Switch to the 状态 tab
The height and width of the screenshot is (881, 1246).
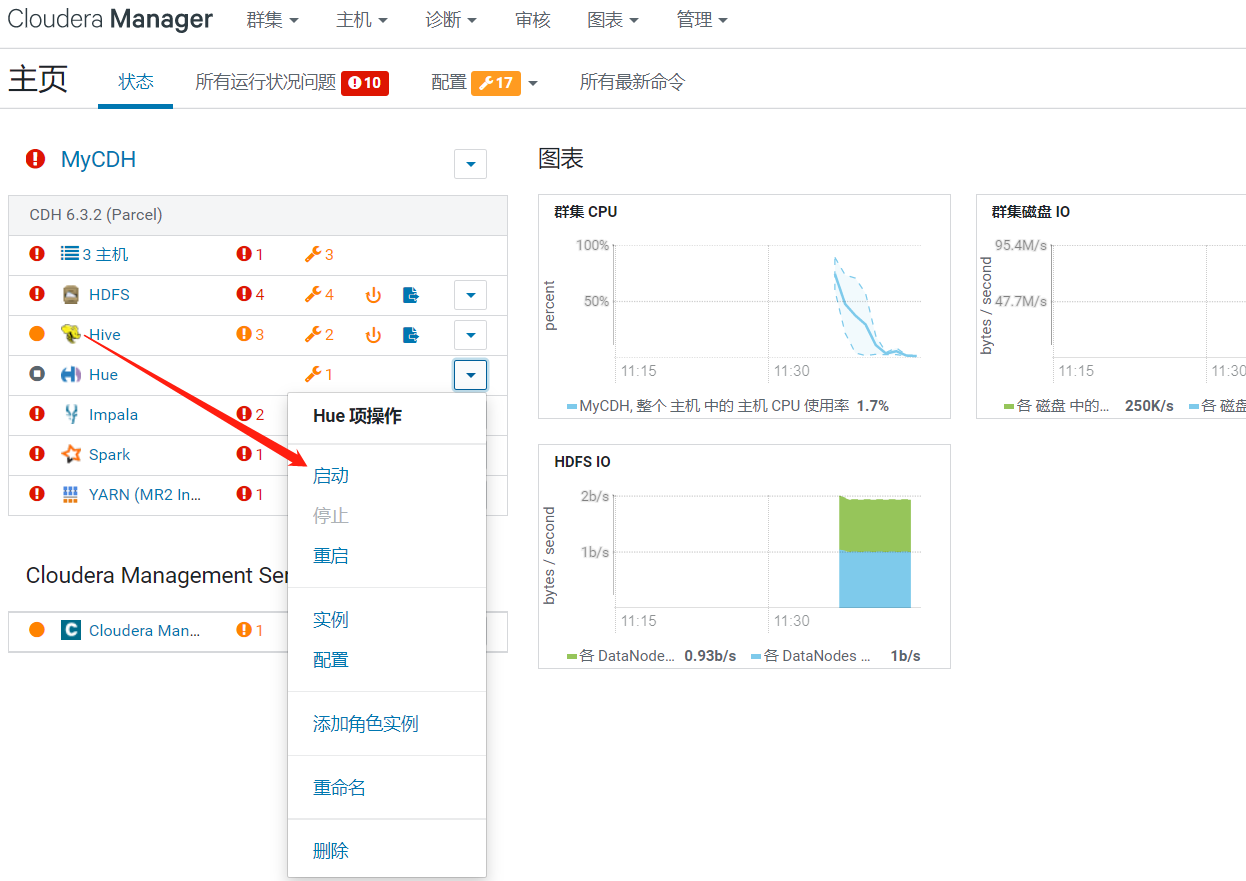click(x=136, y=82)
